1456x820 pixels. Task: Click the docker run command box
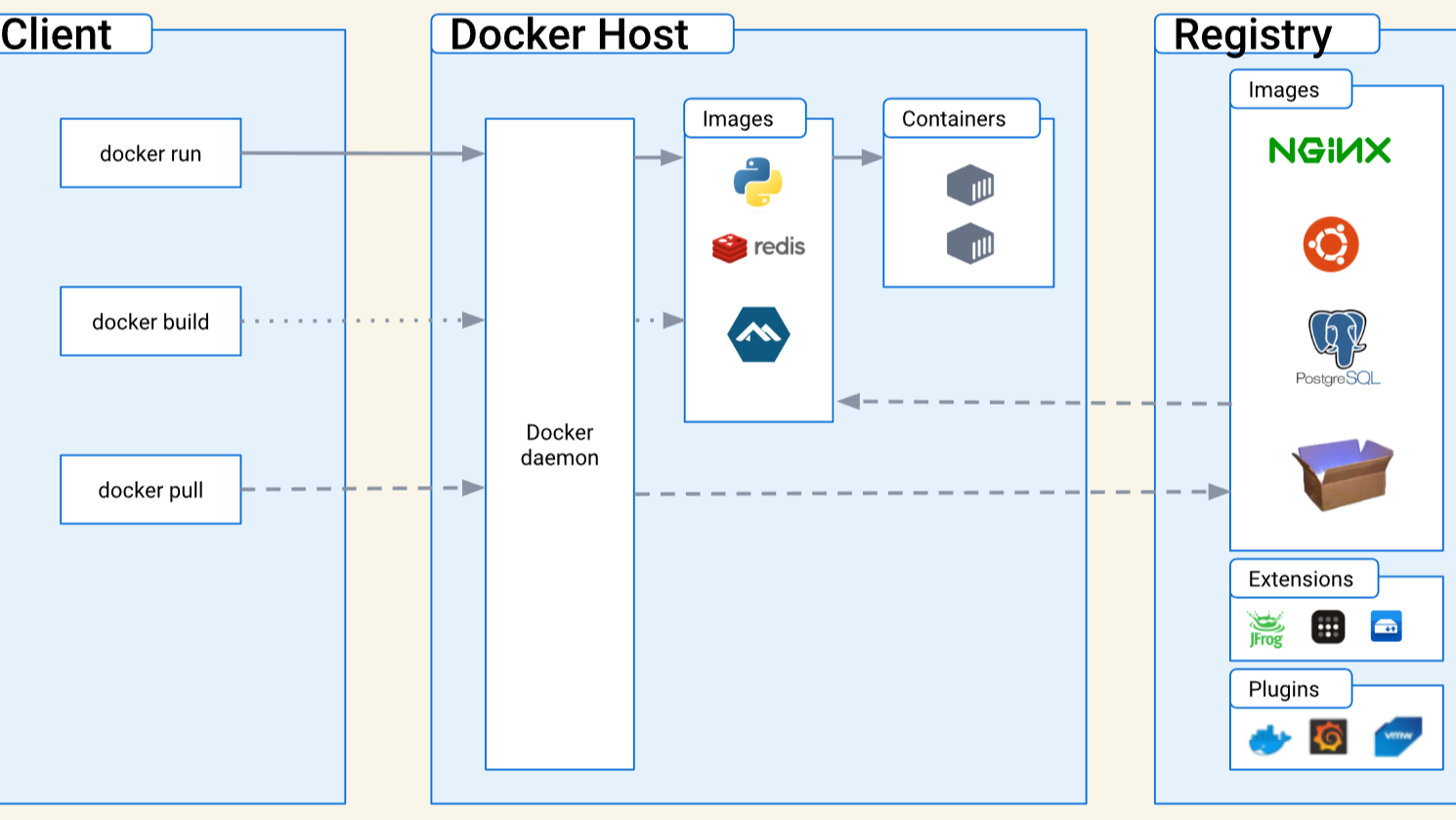(150, 152)
